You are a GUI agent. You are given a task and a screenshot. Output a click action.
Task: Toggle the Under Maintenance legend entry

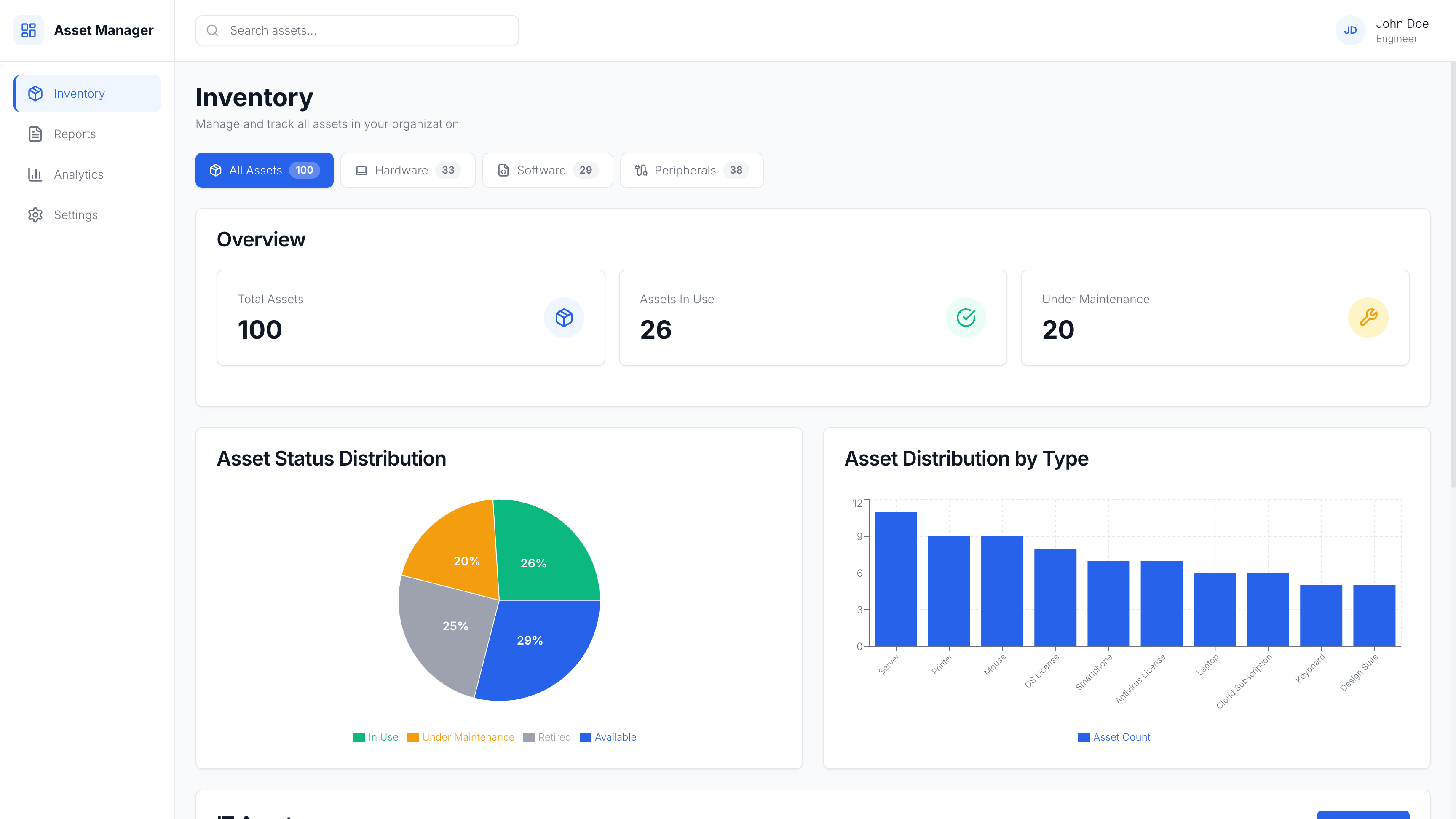460,737
